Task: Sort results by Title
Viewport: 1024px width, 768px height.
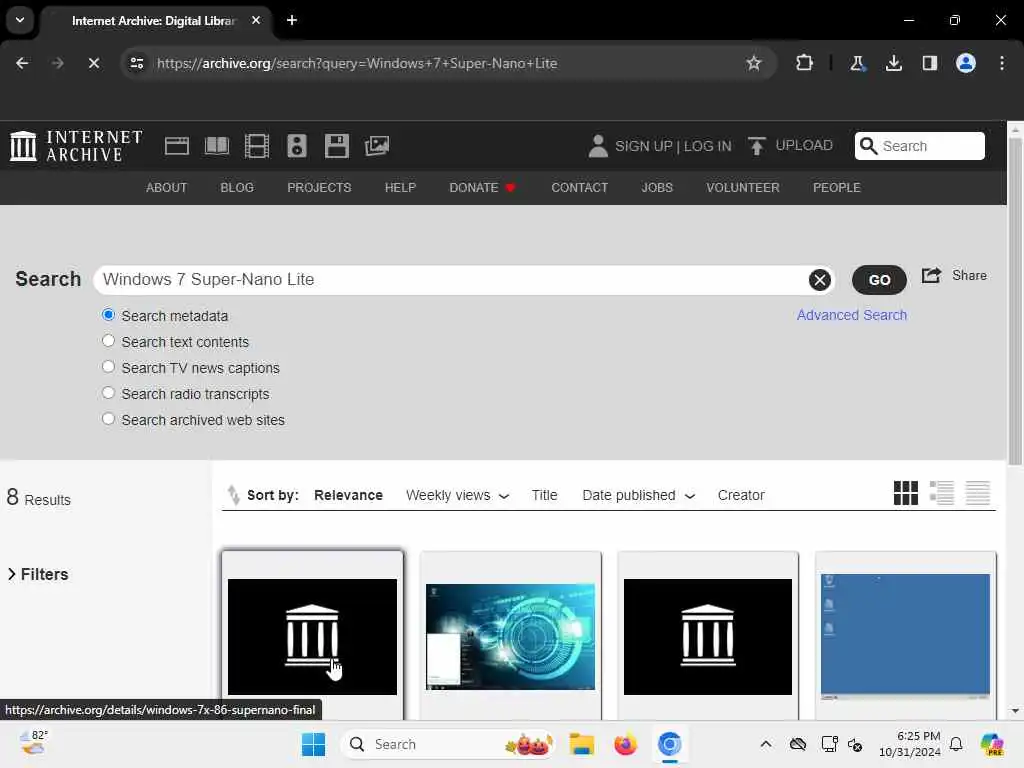Action: 545,495
